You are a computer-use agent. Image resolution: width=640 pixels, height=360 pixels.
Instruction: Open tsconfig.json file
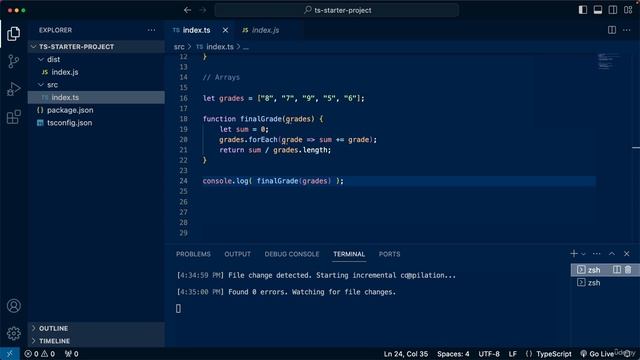tap(96, 122)
